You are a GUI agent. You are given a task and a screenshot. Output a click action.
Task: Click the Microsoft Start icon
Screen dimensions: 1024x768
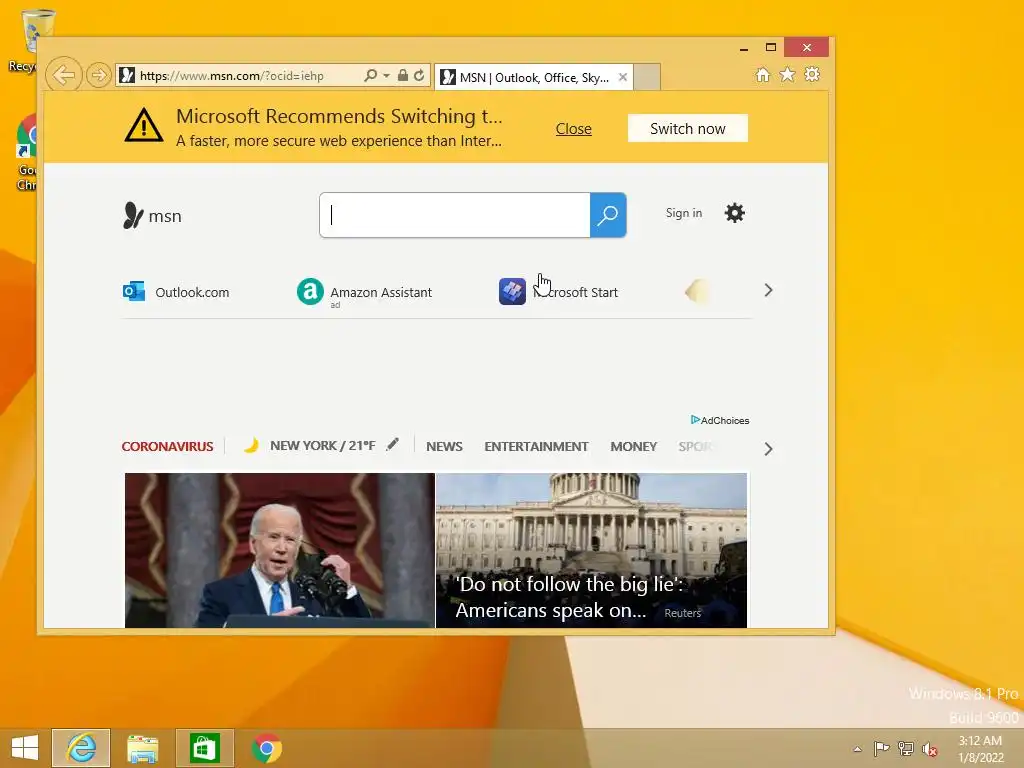click(x=513, y=291)
